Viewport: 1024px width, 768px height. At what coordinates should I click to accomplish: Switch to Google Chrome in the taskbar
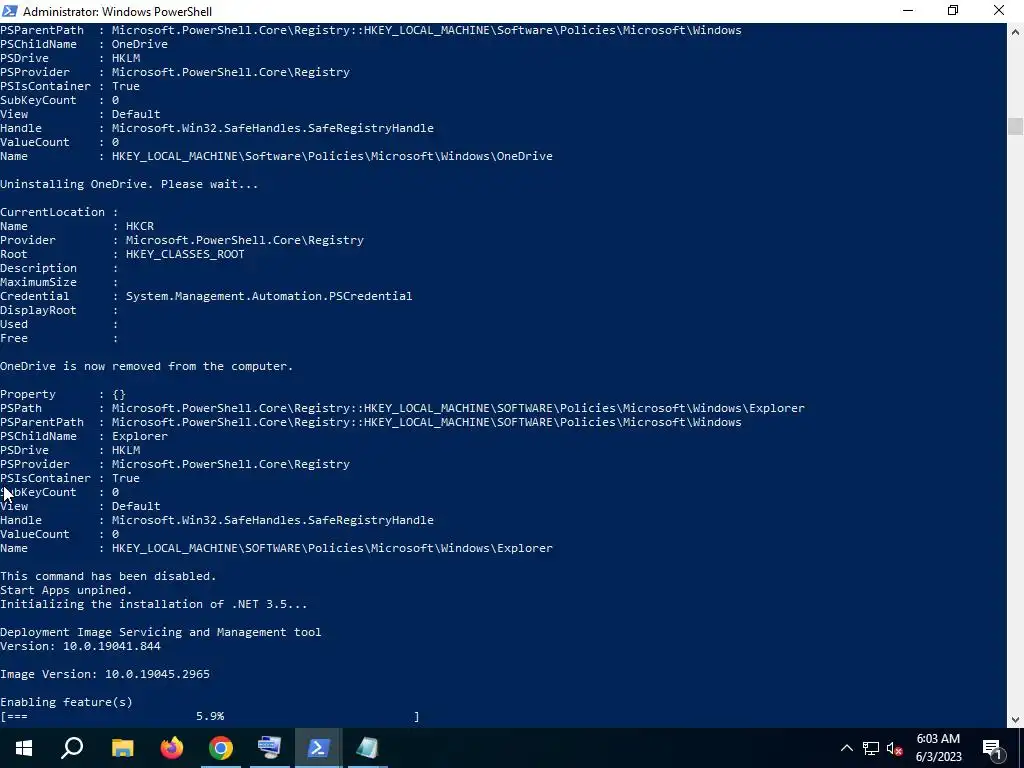tap(221, 748)
